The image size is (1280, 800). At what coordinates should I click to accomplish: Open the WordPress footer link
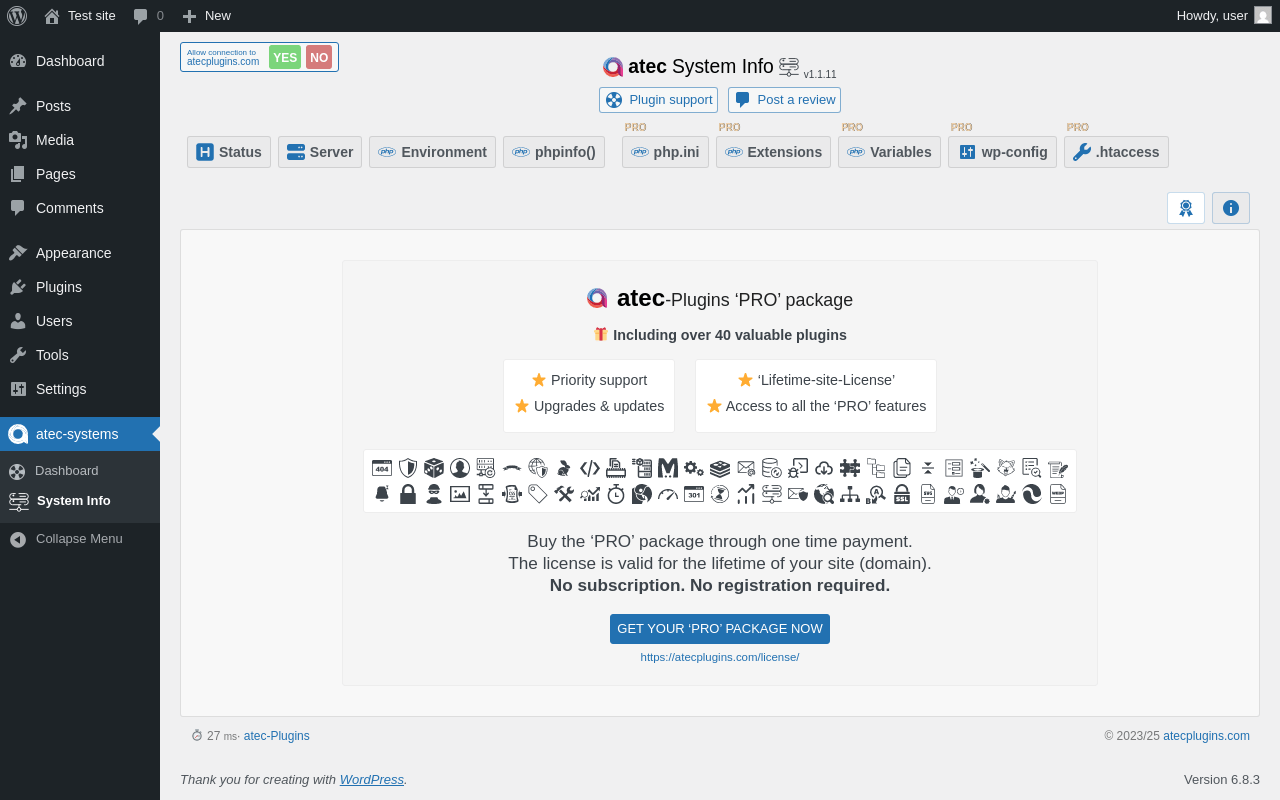click(x=372, y=779)
